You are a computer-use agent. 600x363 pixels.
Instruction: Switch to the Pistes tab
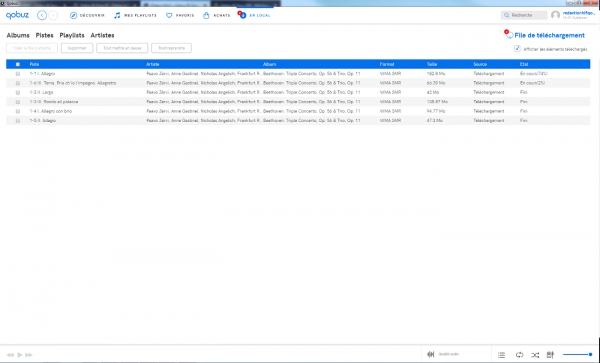point(44,35)
